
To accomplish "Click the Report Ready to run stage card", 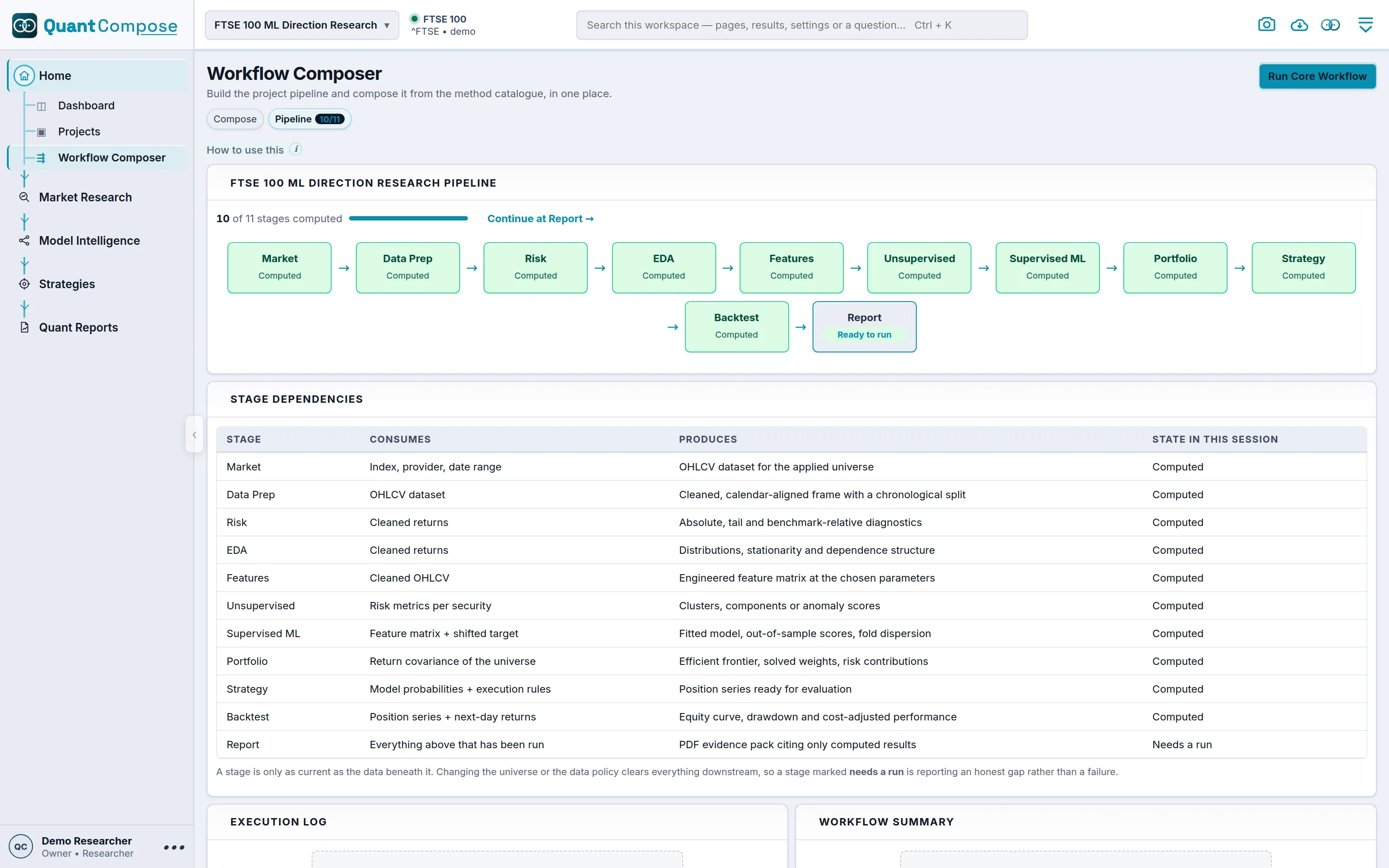I will 864,326.
